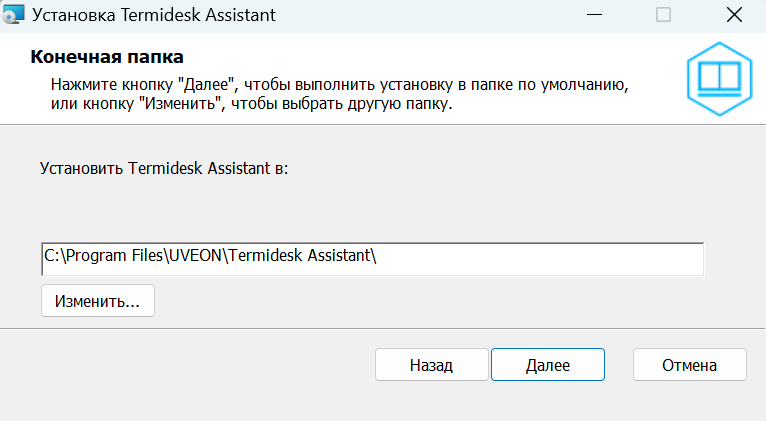
Task: Click the "Установить Termidesk Assistant в:" label
Action: pyautogui.click(x=163, y=168)
